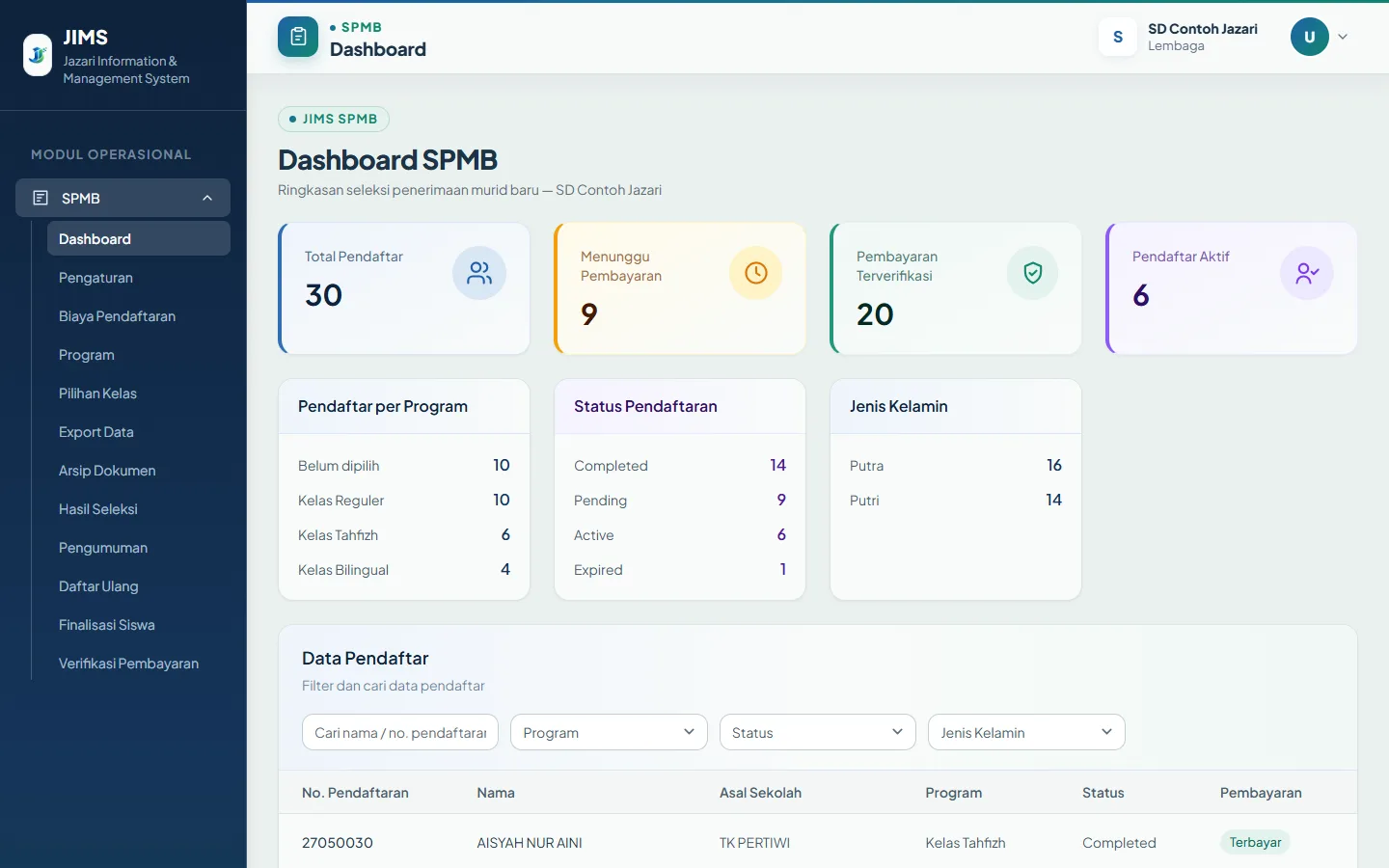Click the Nama column header
The image size is (1389, 868).
point(496,793)
